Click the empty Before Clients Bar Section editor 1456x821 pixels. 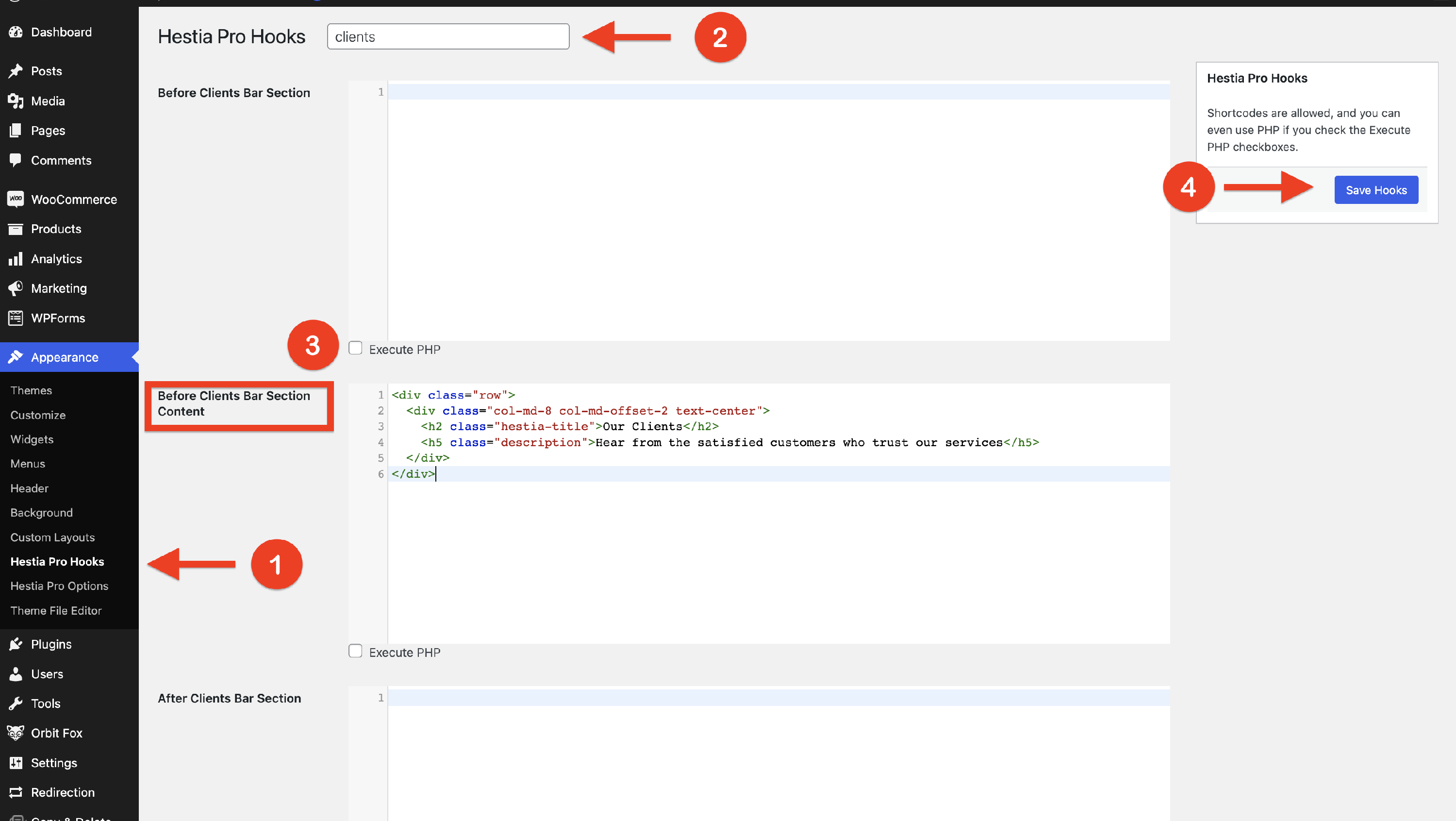point(778,215)
